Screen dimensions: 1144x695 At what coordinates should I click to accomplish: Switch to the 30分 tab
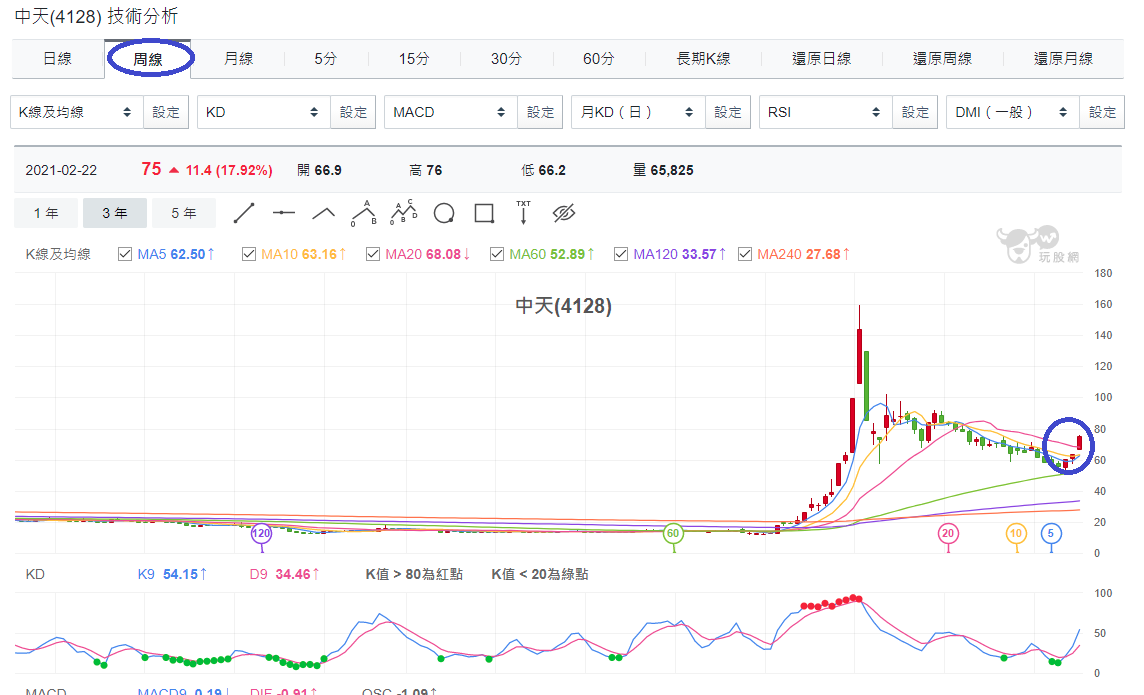tap(506, 59)
